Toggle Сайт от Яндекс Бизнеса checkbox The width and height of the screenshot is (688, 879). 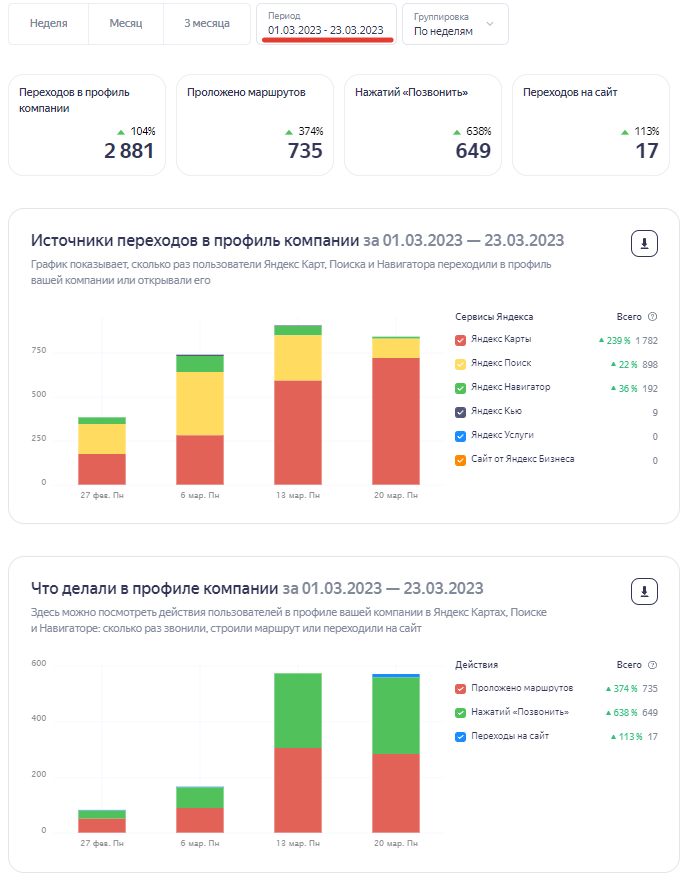pos(460,460)
